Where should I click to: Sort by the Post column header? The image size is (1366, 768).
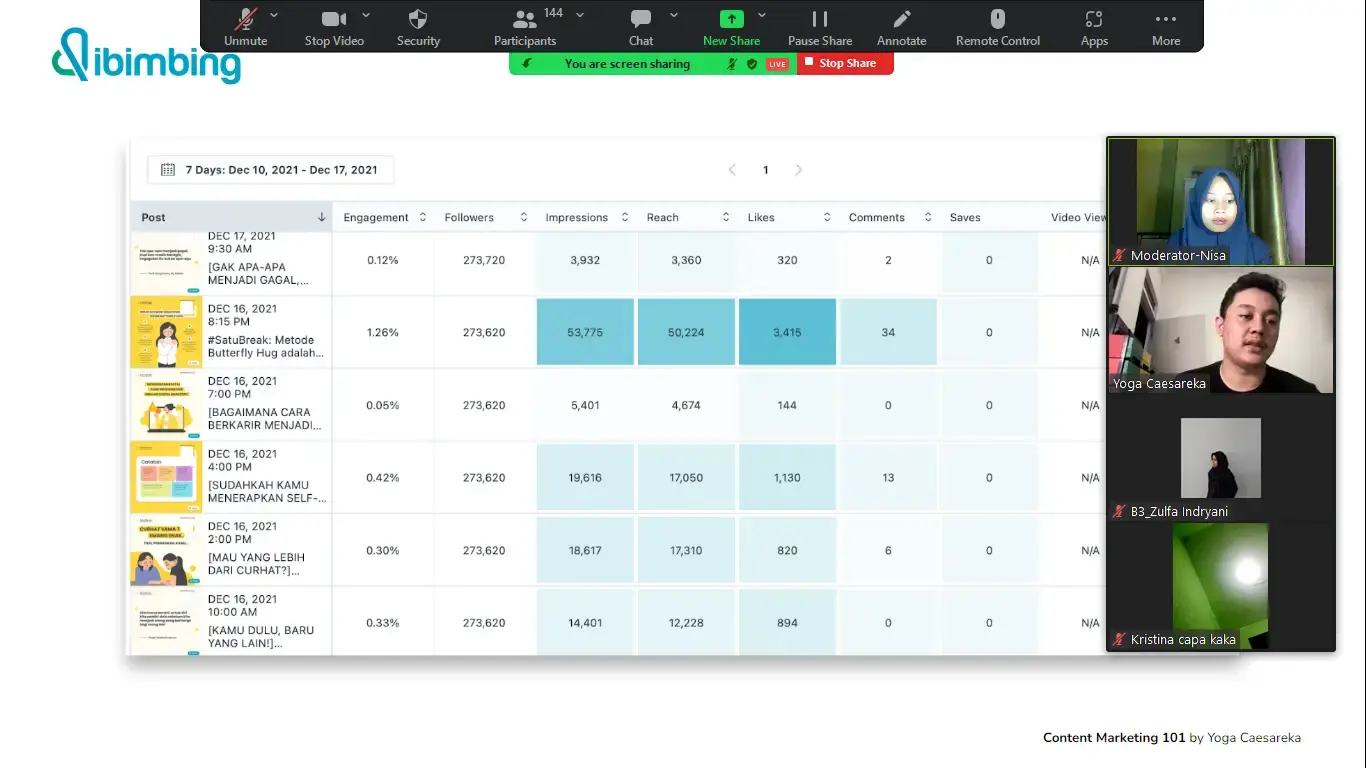coord(231,217)
